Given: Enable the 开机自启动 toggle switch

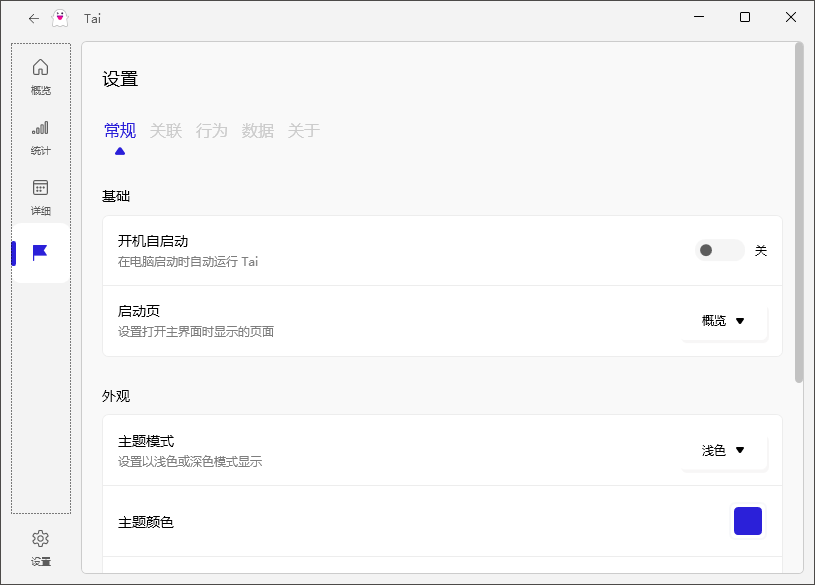Looking at the screenshot, I should (719, 250).
